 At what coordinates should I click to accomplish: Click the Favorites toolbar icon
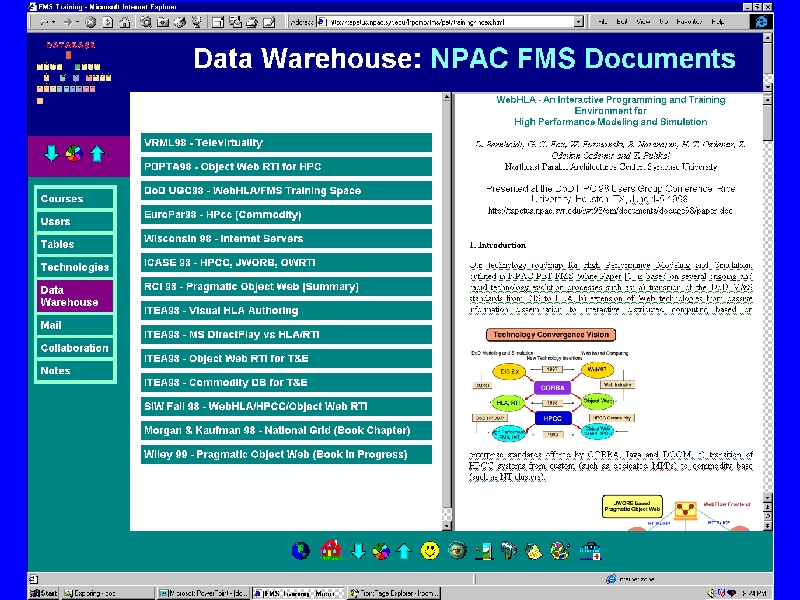(163, 22)
